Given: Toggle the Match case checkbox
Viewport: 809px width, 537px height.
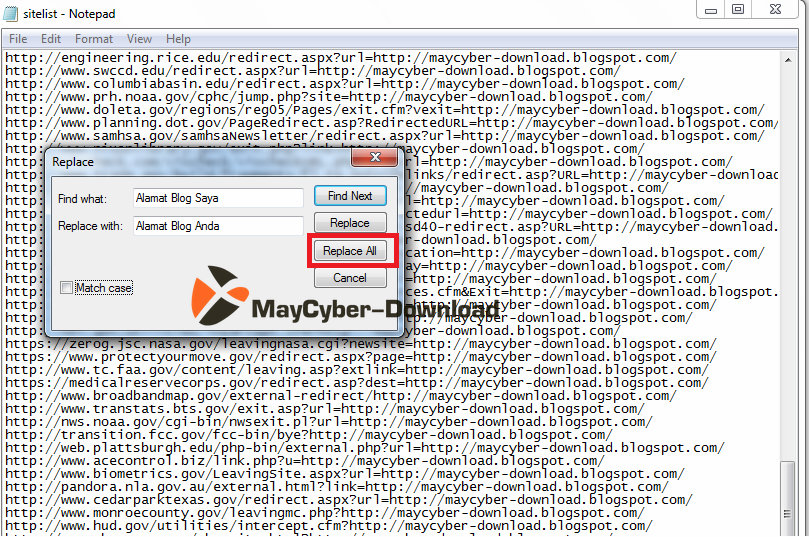Looking at the screenshot, I should click(66, 288).
